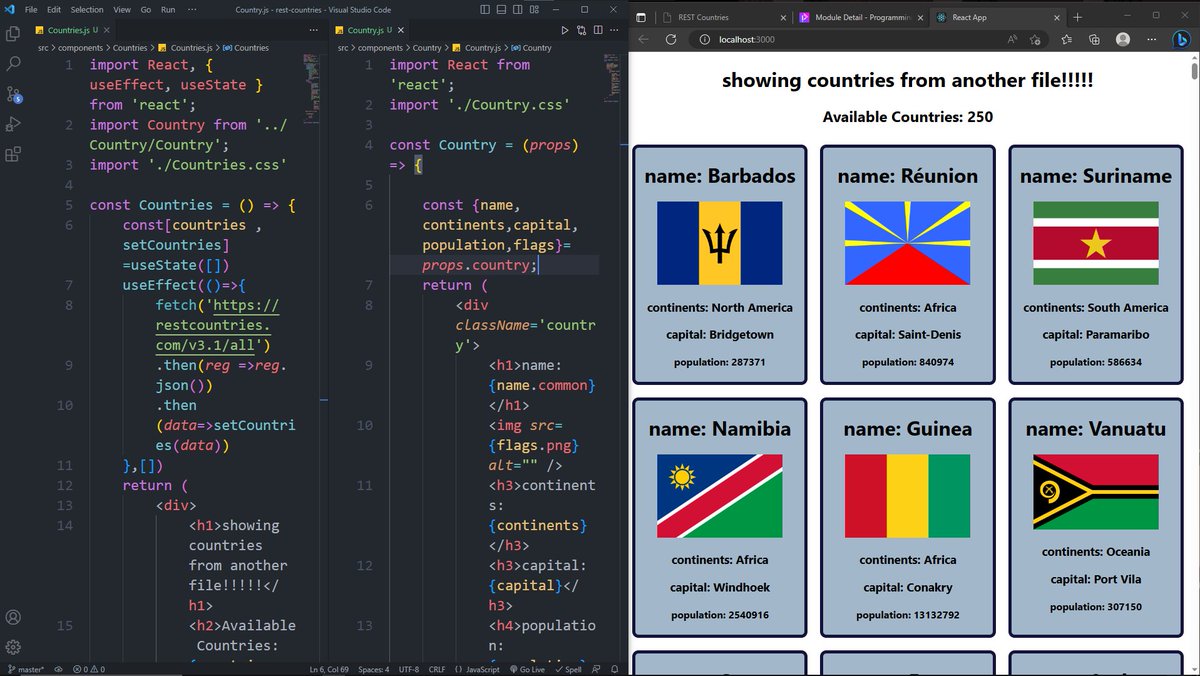Open the Edit menu in VS Code
This screenshot has width=1200, height=676.
(54, 9)
